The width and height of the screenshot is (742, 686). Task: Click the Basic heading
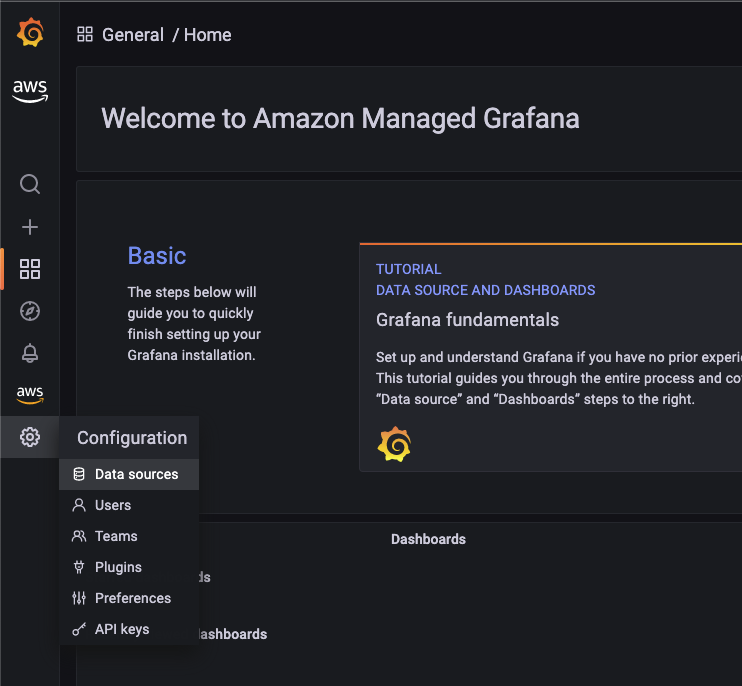coord(157,256)
